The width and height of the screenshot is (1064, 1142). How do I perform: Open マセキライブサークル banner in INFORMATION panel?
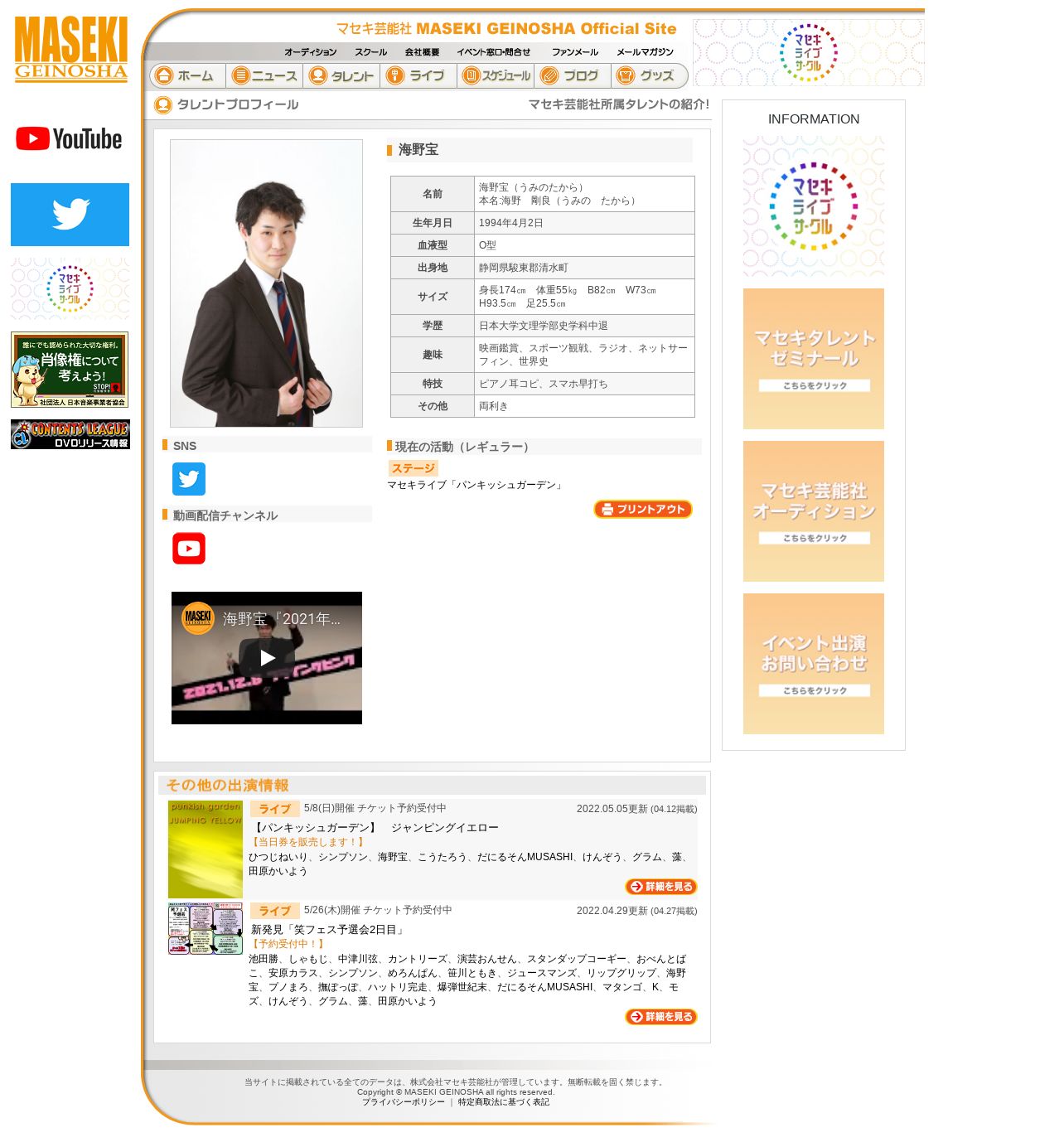(x=814, y=206)
